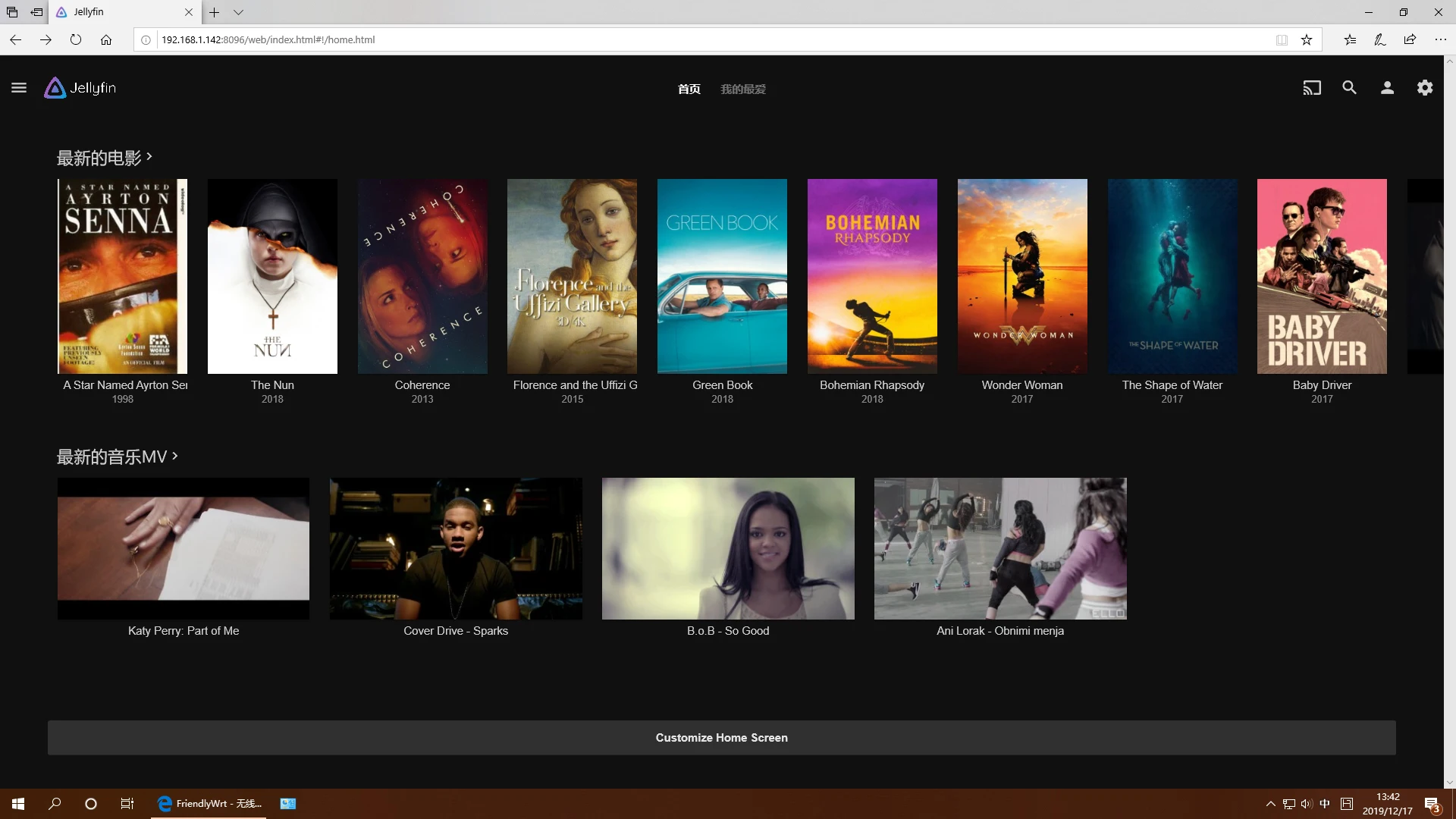Open the Florence and the Uffizi Gallery poster

(x=572, y=276)
